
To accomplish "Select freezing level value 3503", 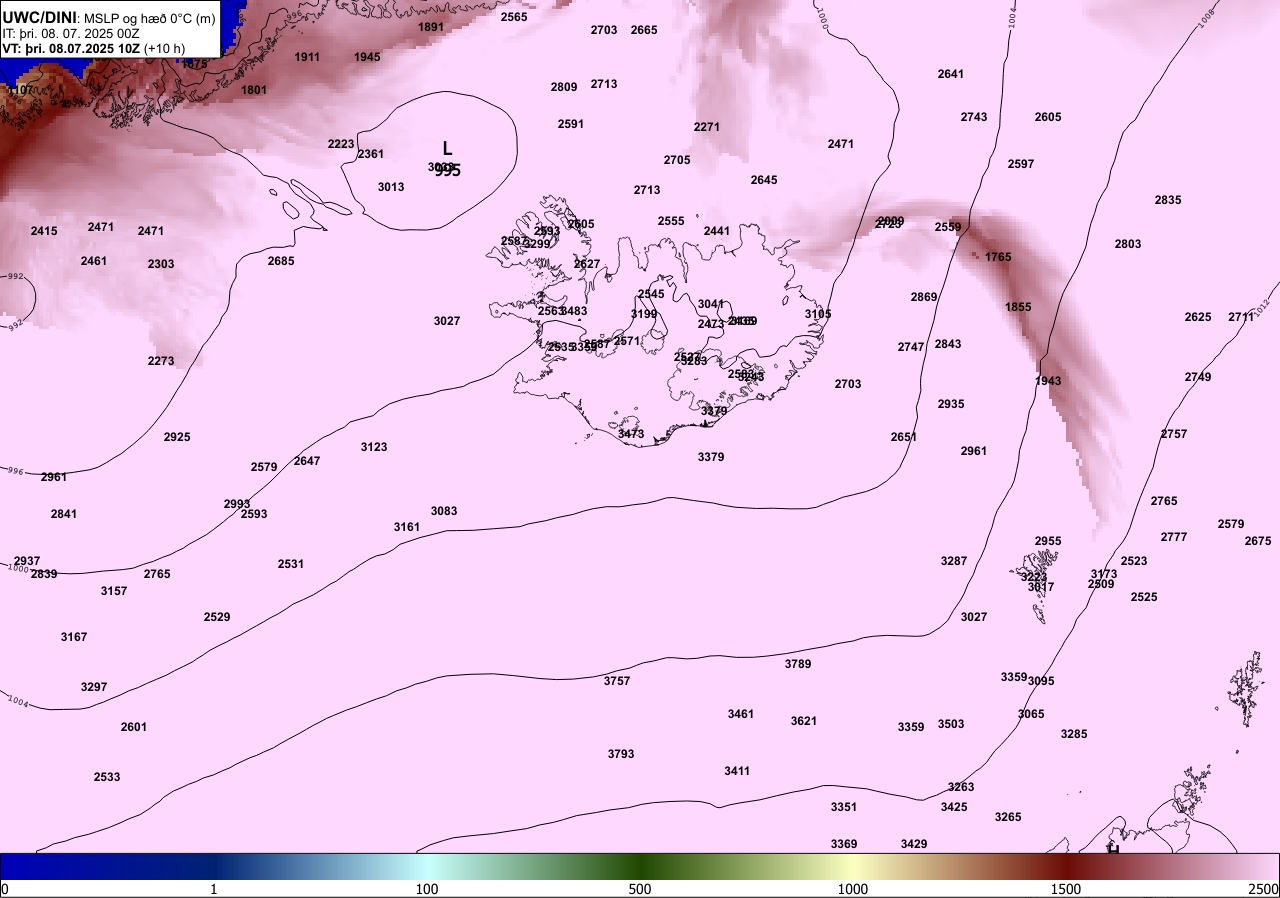I will coord(951,724).
